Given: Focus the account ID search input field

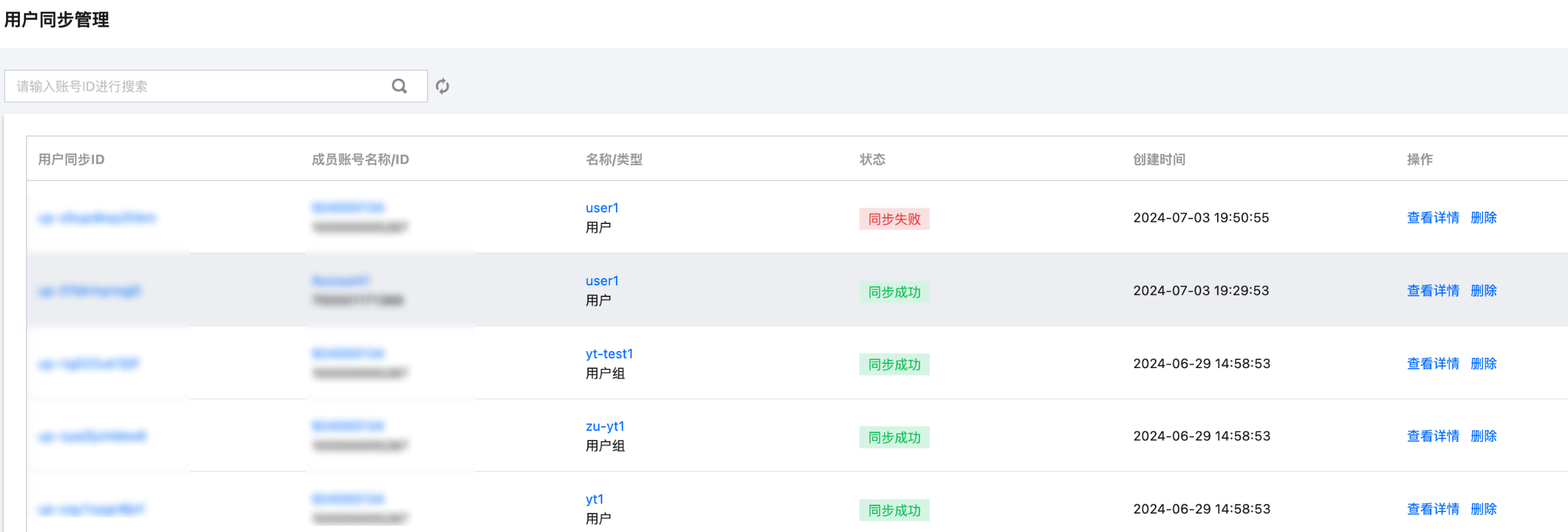Looking at the screenshot, I should tap(198, 86).
